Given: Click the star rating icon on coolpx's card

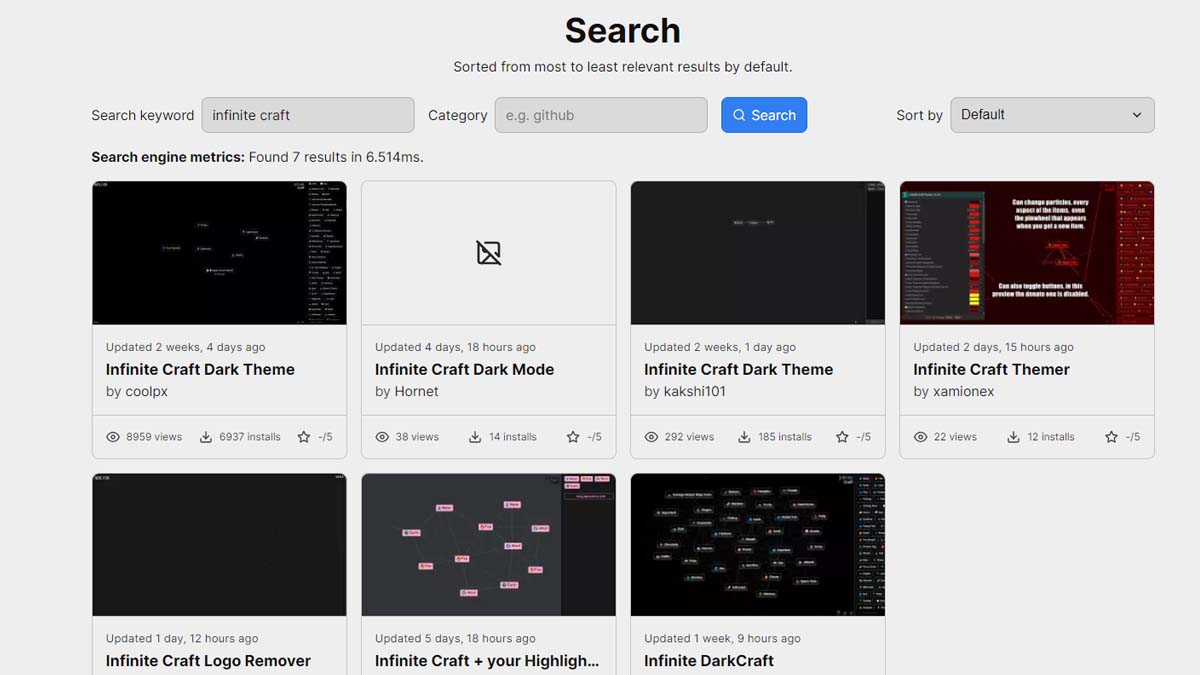Looking at the screenshot, I should tap(304, 437).
